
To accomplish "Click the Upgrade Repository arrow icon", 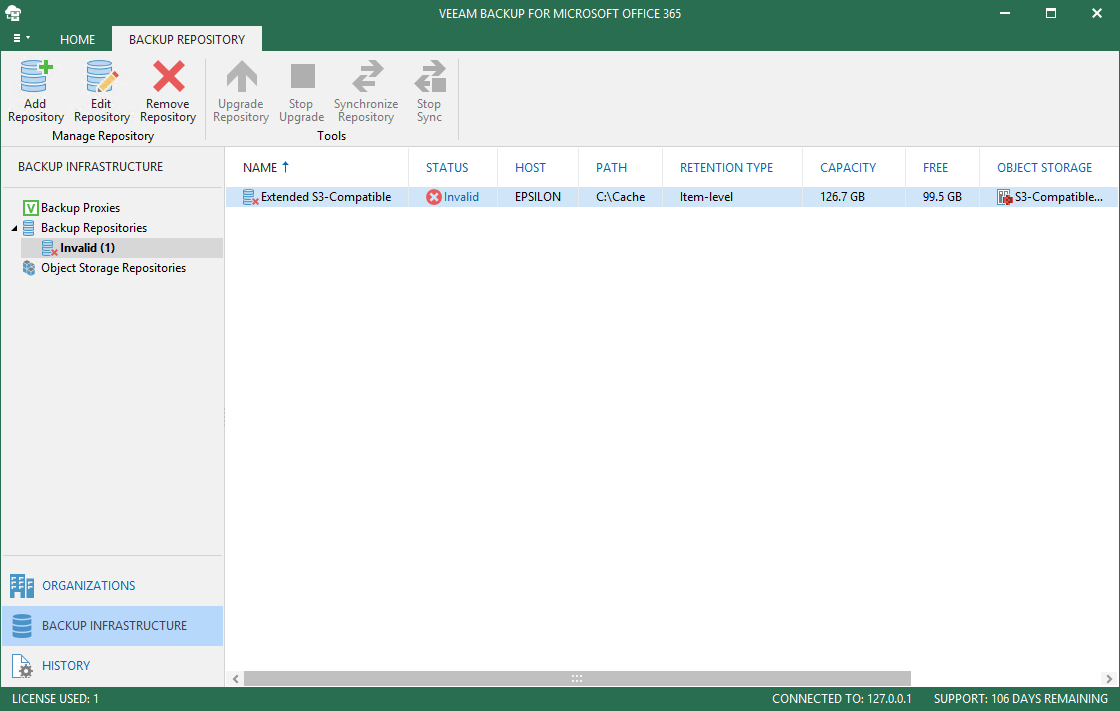I will pyautogui.click(x=241, y=76).
